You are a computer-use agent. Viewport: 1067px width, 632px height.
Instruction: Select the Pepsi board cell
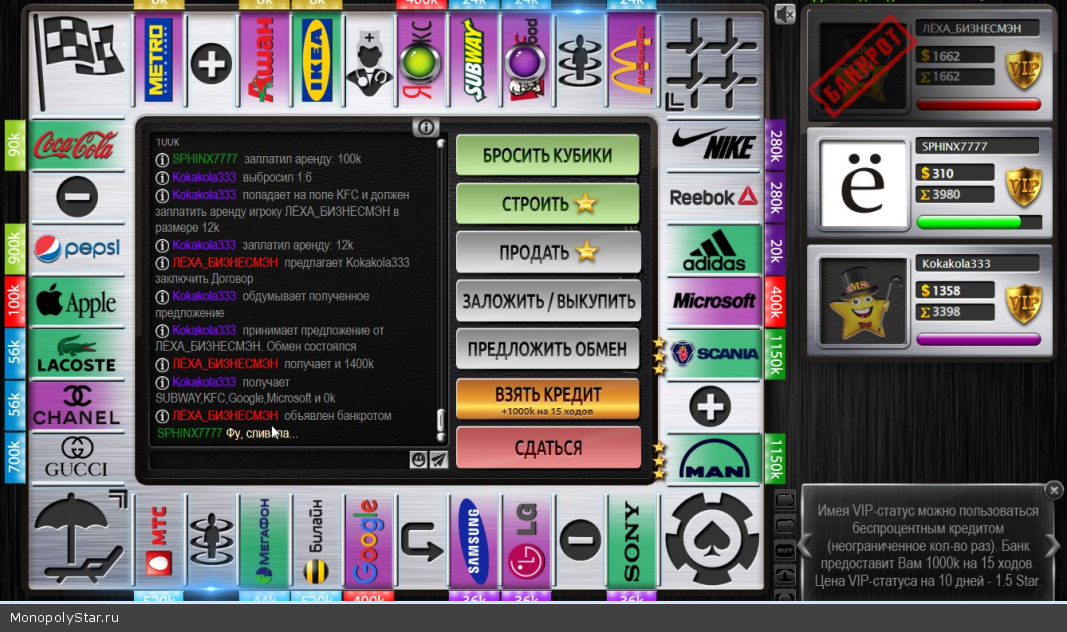pyautogui.click(x=76, y=249)
